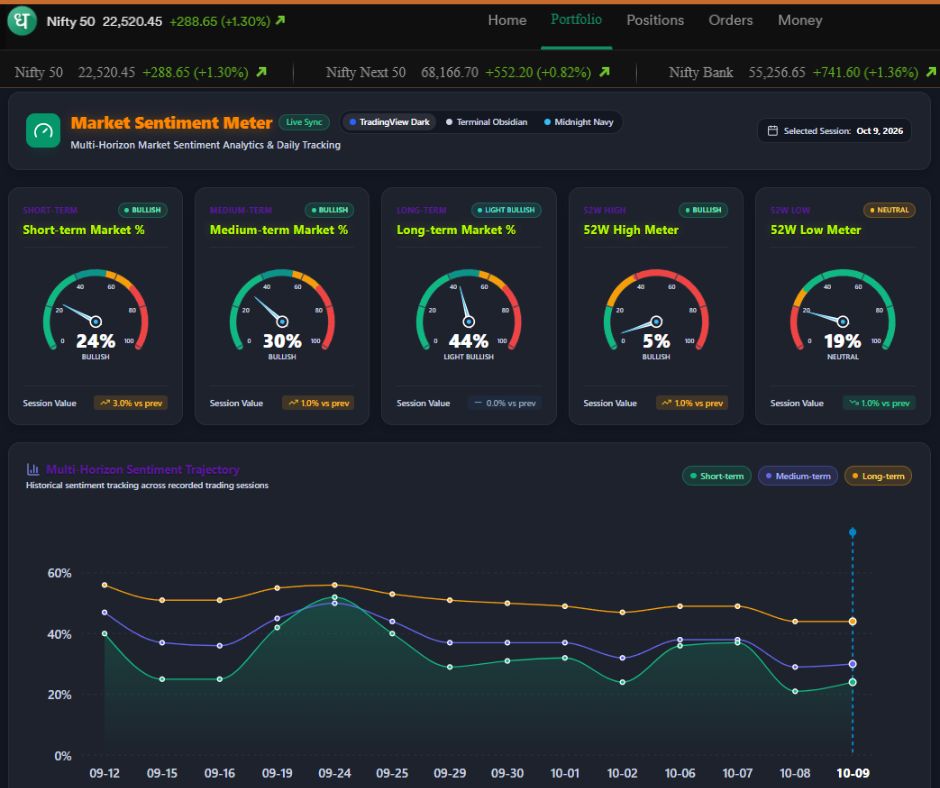Select the 09-24 date on the chart axis

pyautogui.click(x=335, y=773)
